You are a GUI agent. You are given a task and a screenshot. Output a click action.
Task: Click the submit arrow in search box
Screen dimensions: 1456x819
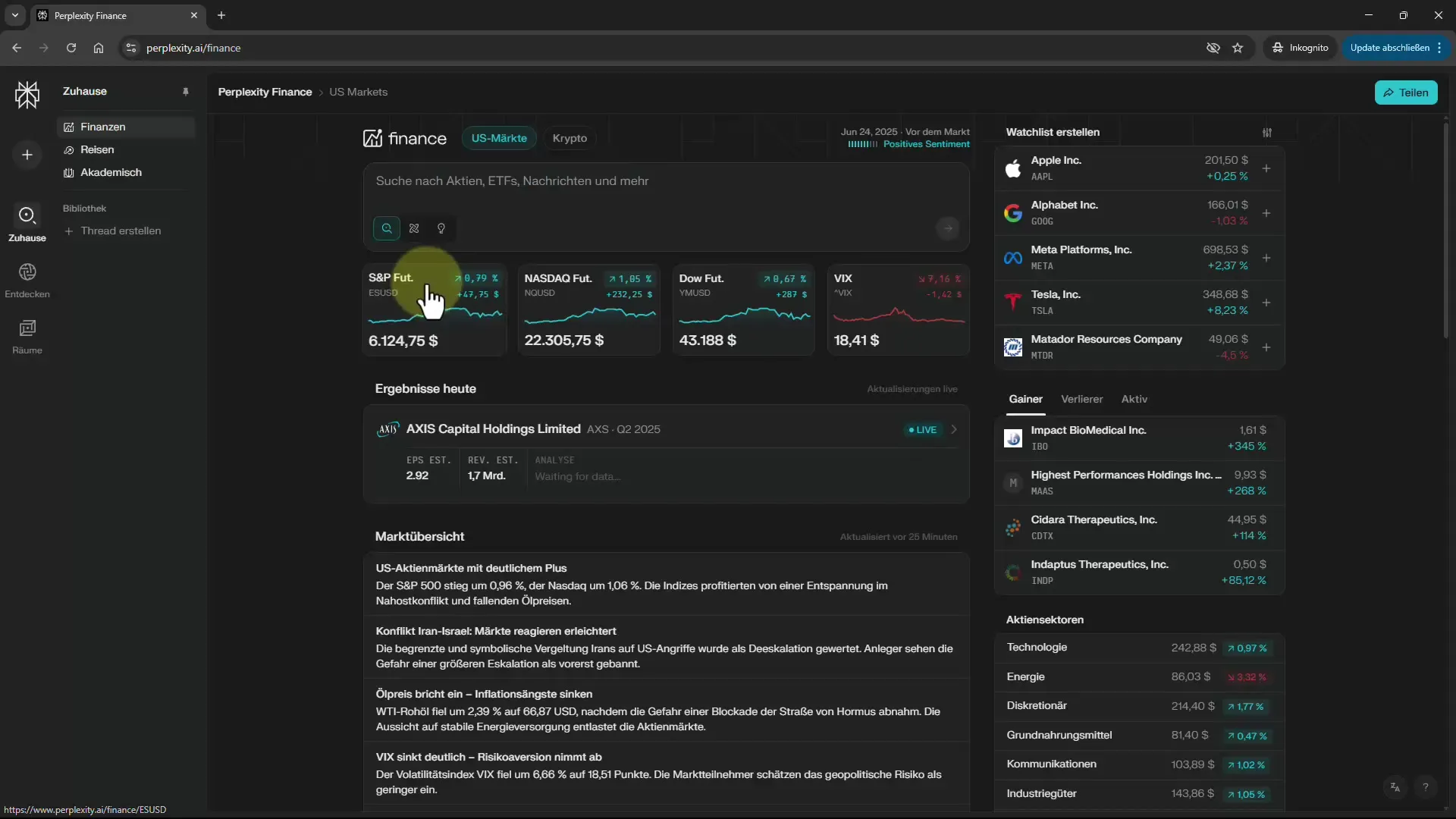click(x=947, y=228)
